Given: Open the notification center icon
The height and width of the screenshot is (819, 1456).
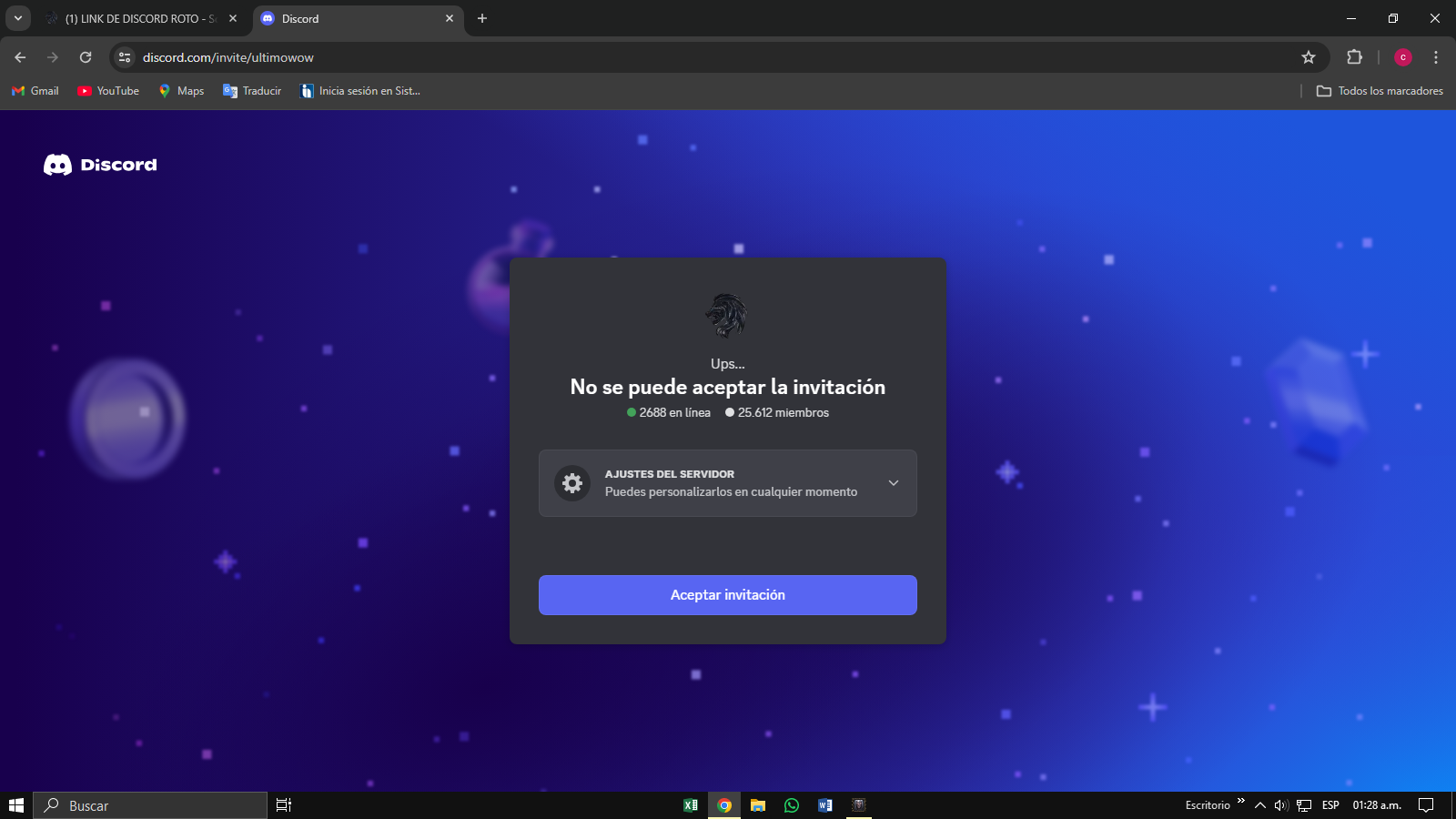Looking at the screenshot, I should (1426, 805).
